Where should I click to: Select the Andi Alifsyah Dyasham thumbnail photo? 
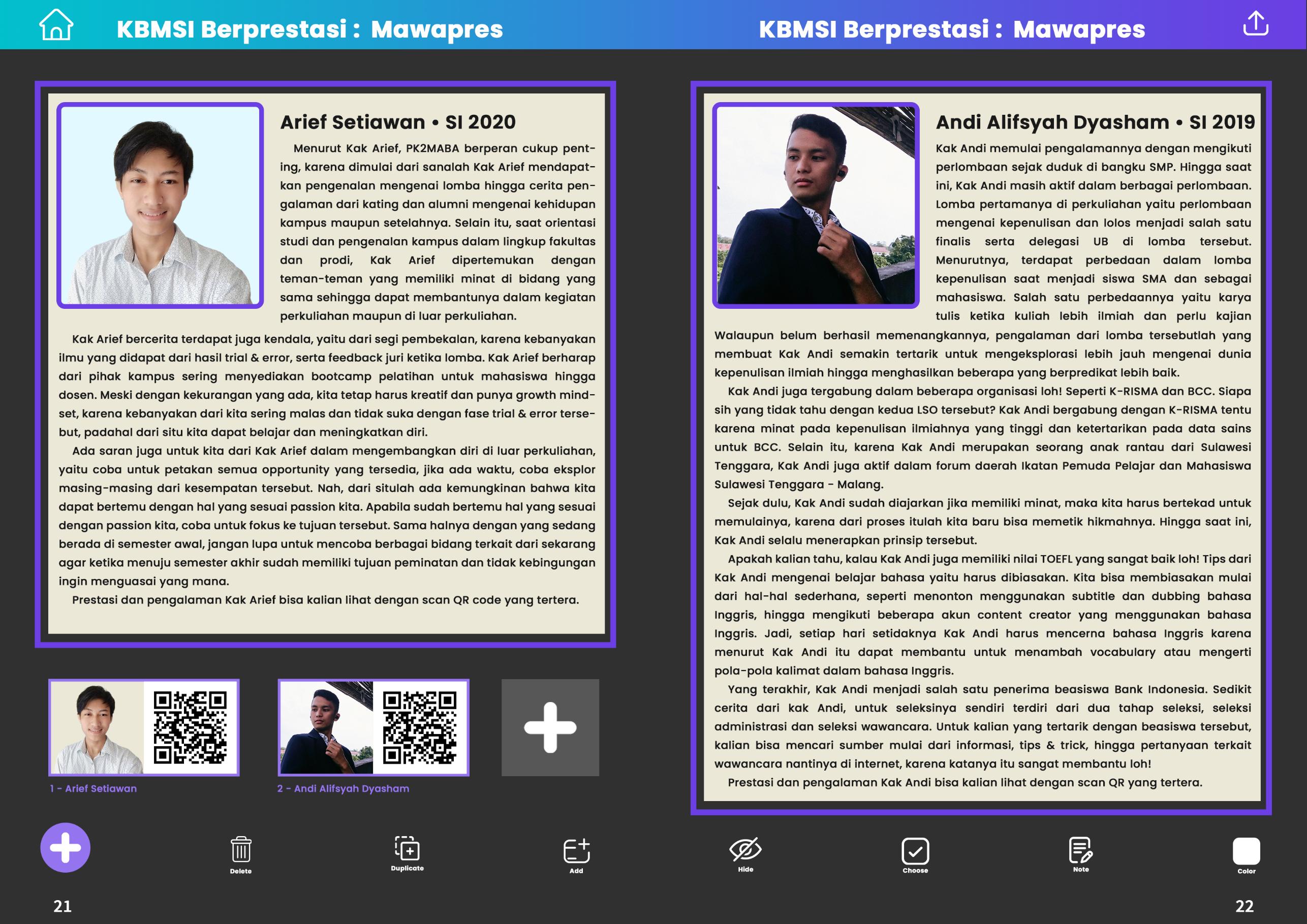(326, 728)
